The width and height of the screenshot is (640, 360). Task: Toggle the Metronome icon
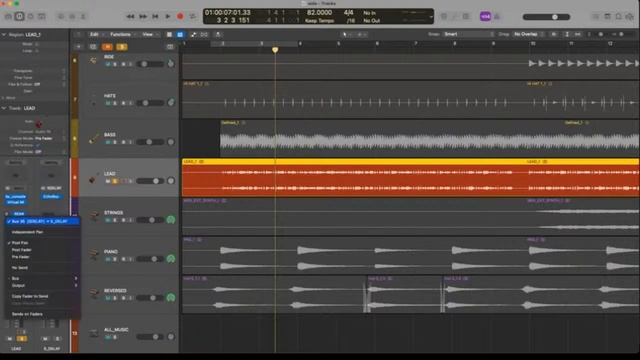coord(497,17)
